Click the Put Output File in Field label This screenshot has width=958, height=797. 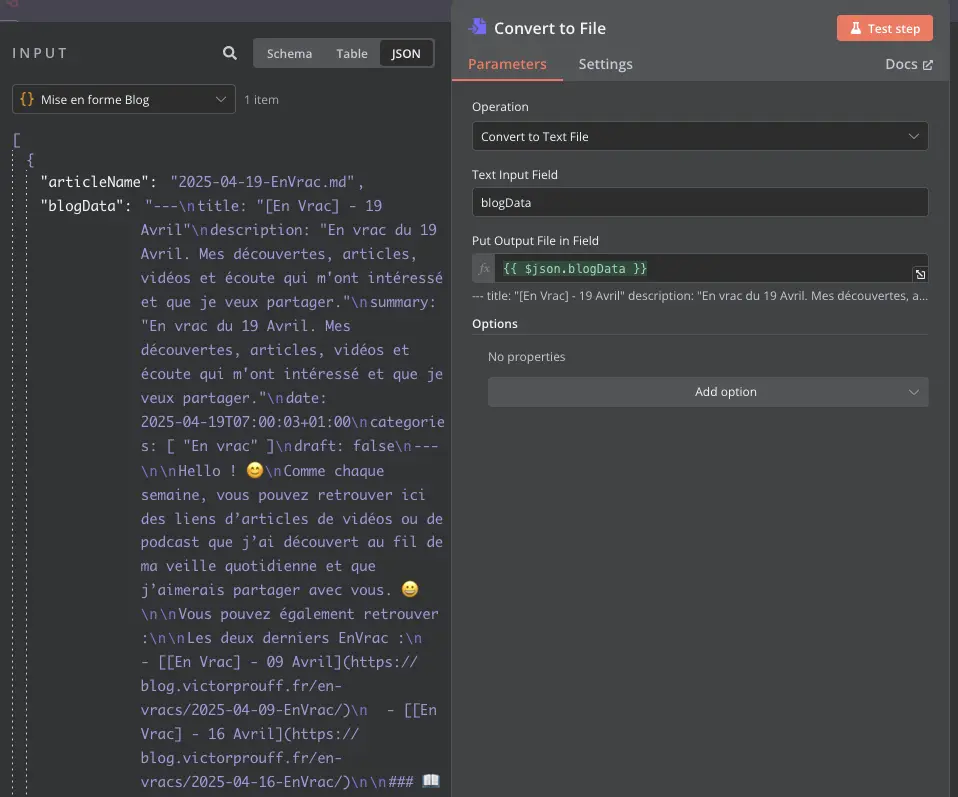535,241
